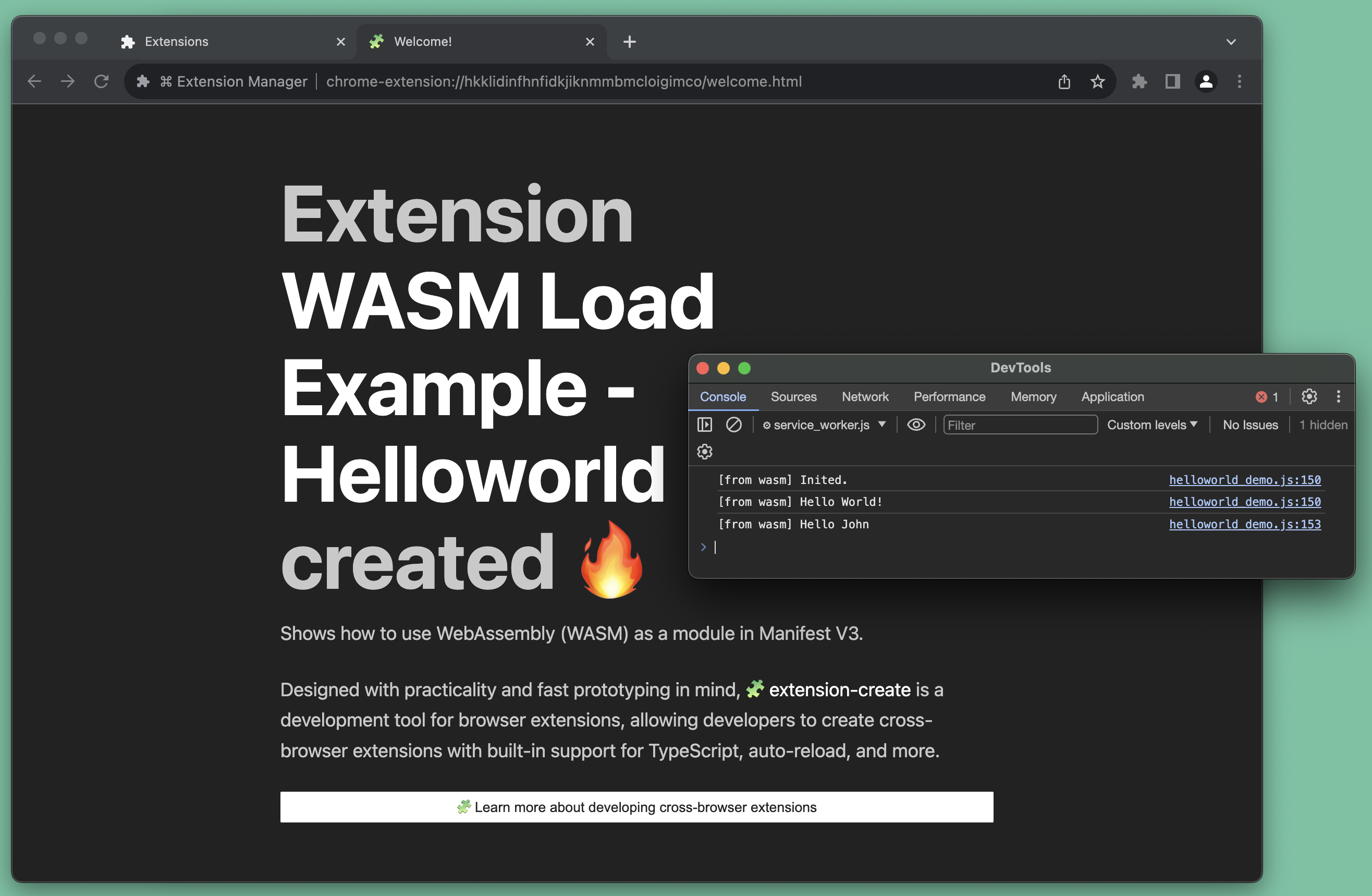Open DevTools settings gear

pyautogui.click(x=1309, y=397)
